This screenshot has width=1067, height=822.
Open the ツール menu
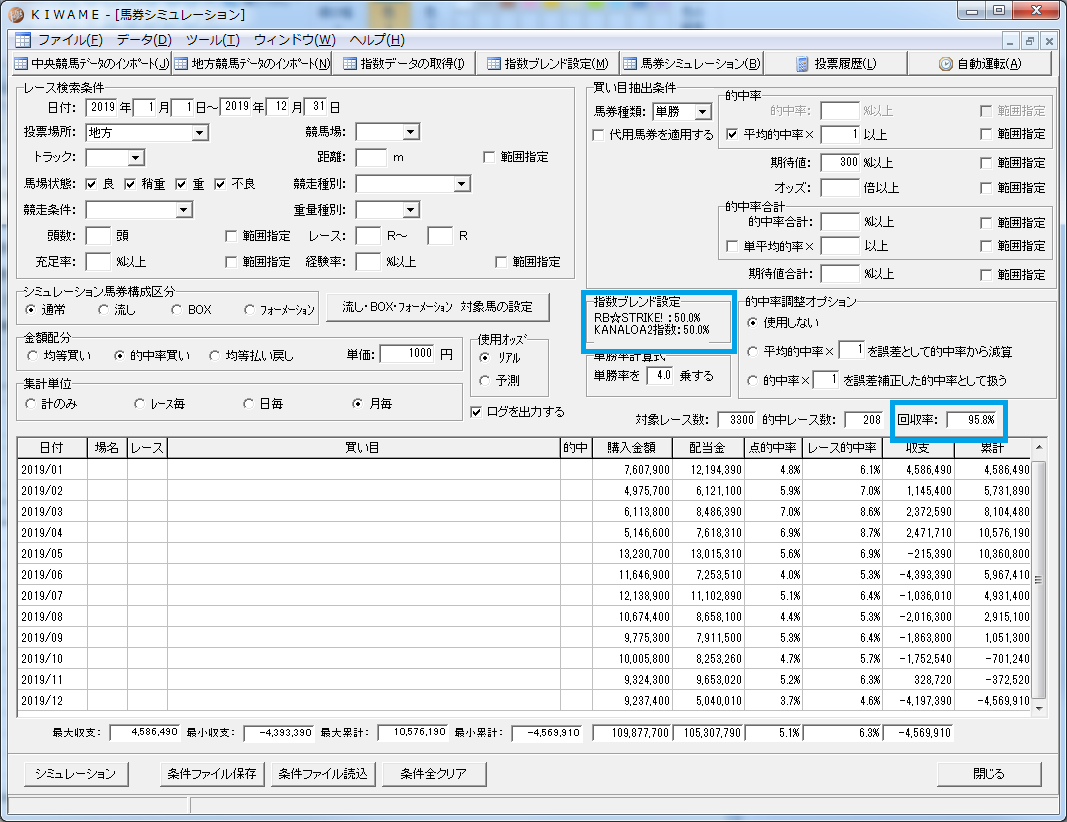point(213,40)
